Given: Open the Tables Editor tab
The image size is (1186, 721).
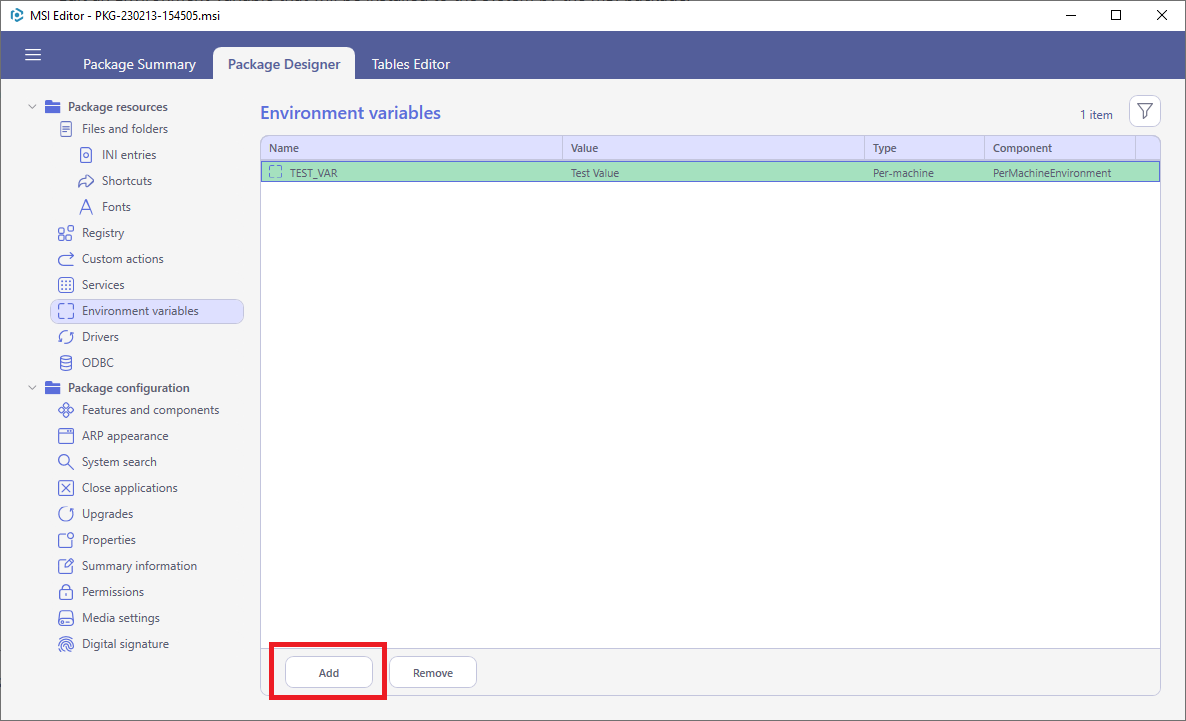Looking at the screenshot, I should 411,64.
